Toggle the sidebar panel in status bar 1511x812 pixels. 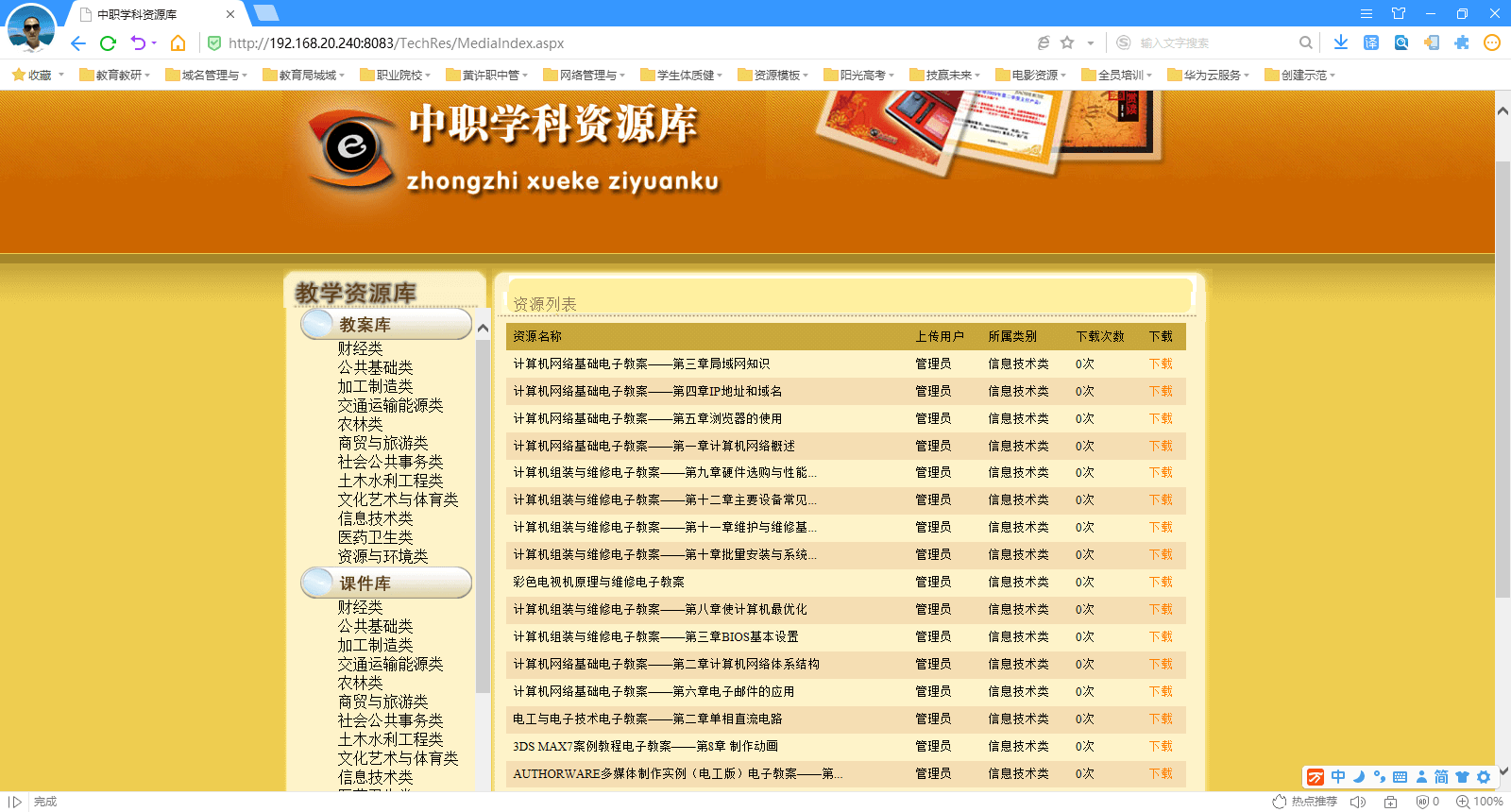click(15, 802)
